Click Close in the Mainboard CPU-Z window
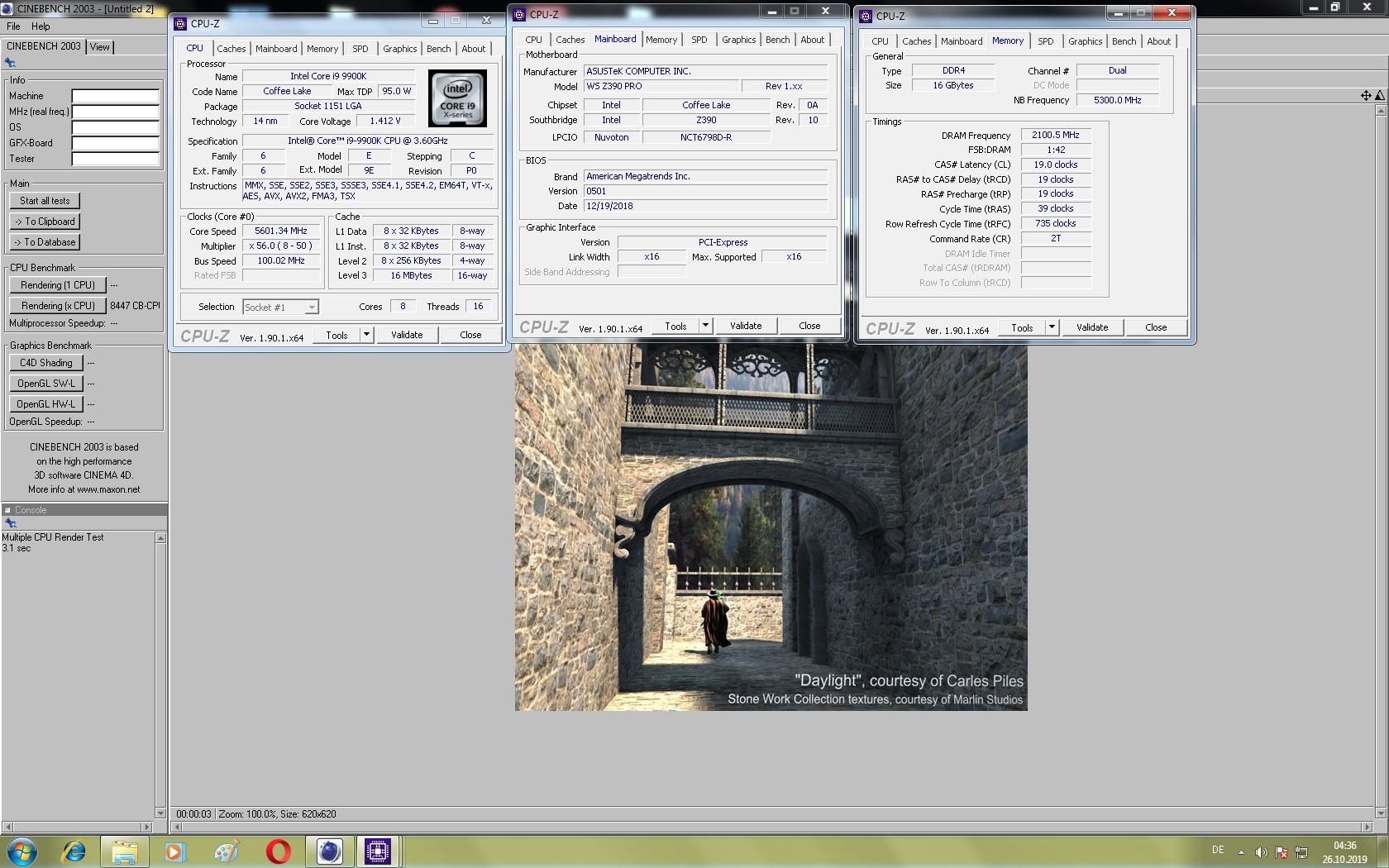 click(x=809, y=326)
